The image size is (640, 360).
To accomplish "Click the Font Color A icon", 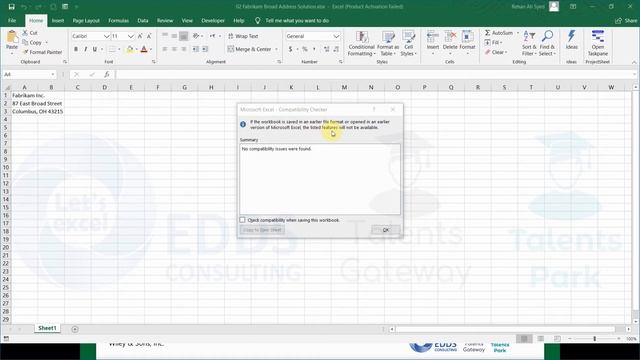I will coord(144,49).
